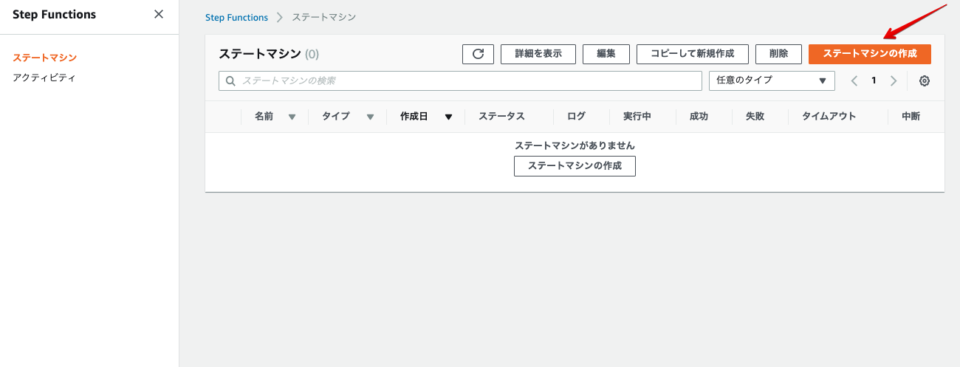
Task: Click the ステートマシン breadcrumb text
Action: click(x=324, y=18)
